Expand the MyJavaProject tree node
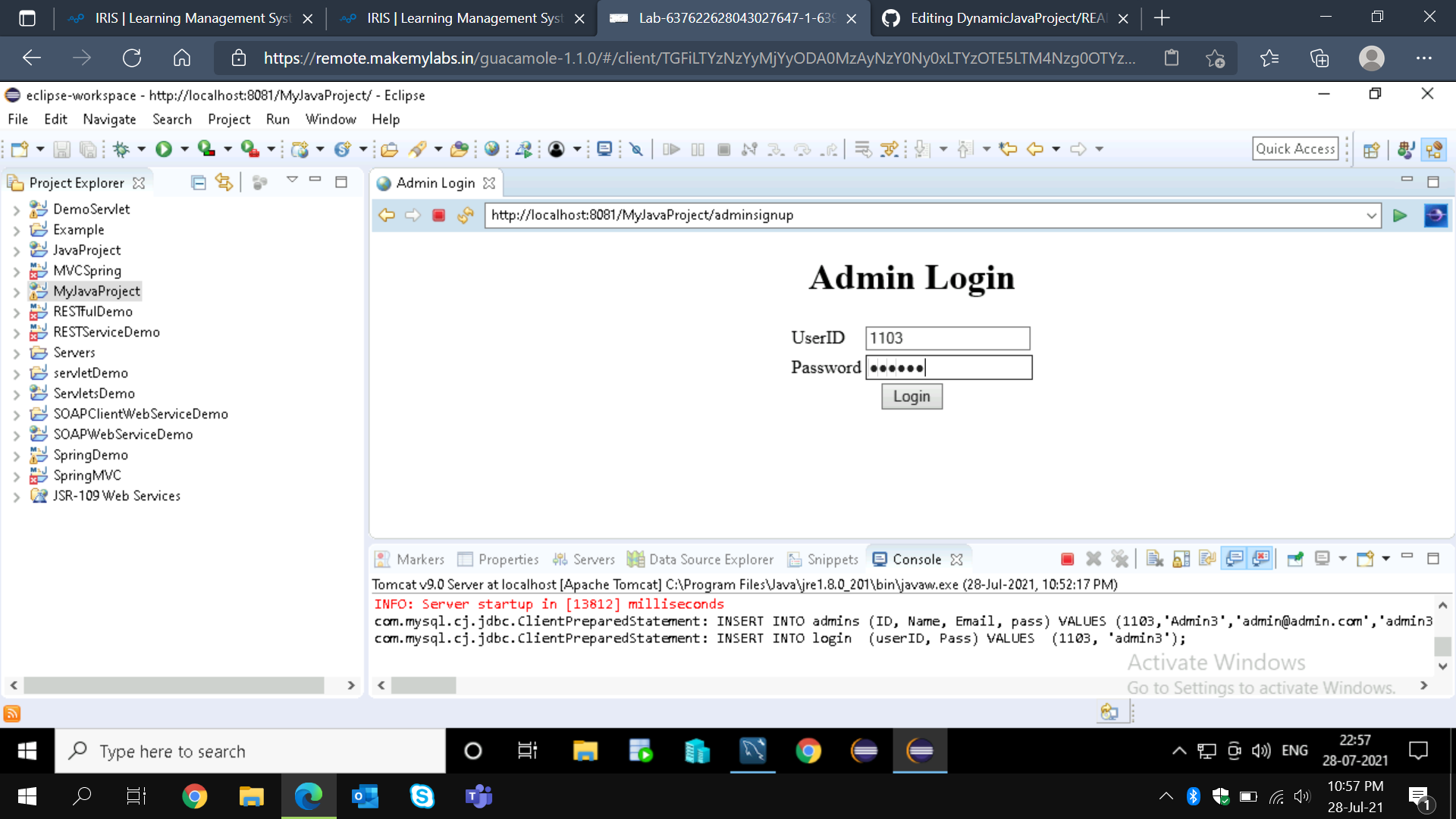The image size is (1456, 819). point(17,292)
